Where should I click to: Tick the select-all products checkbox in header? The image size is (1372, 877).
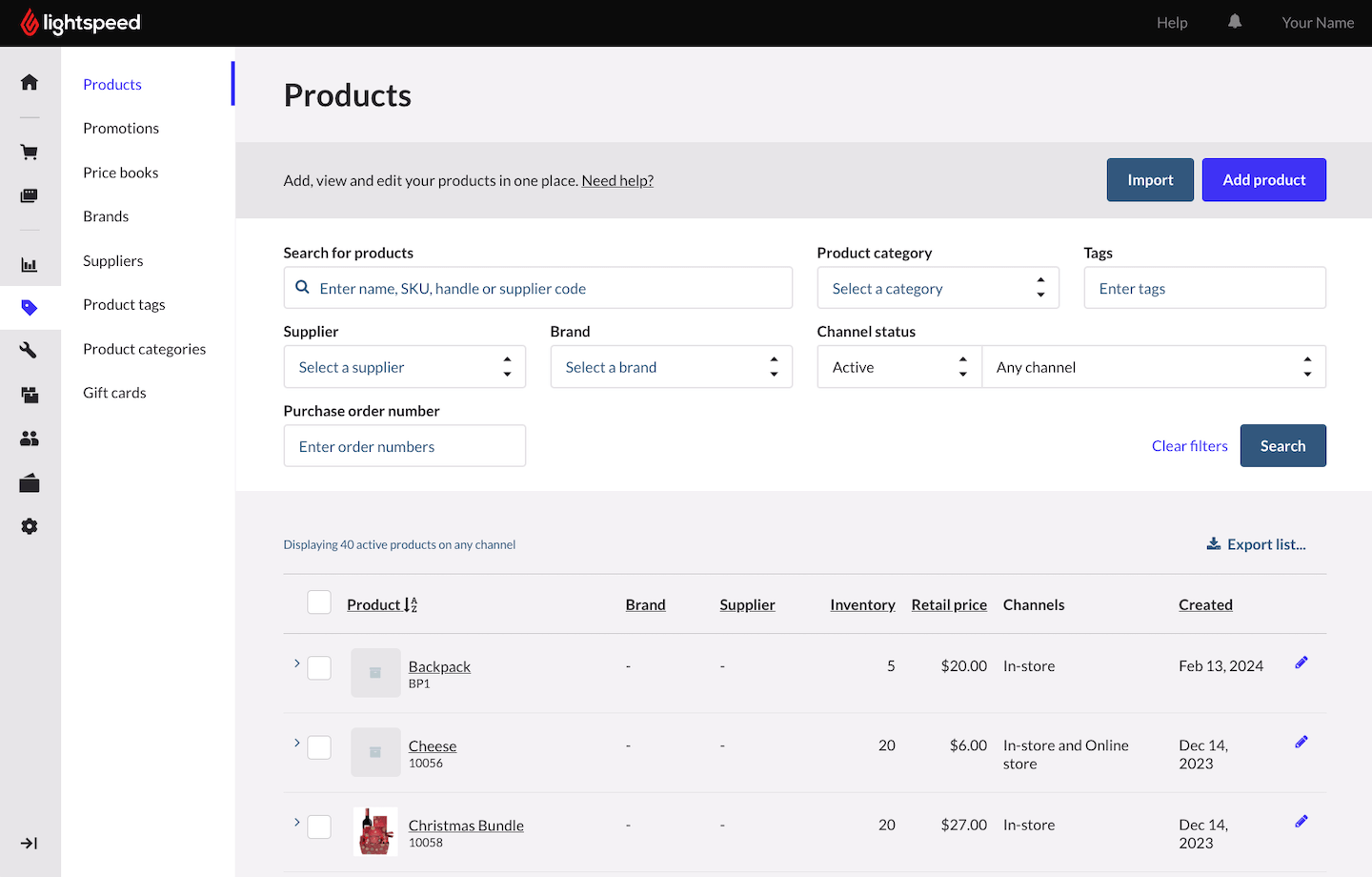point(319,602)
